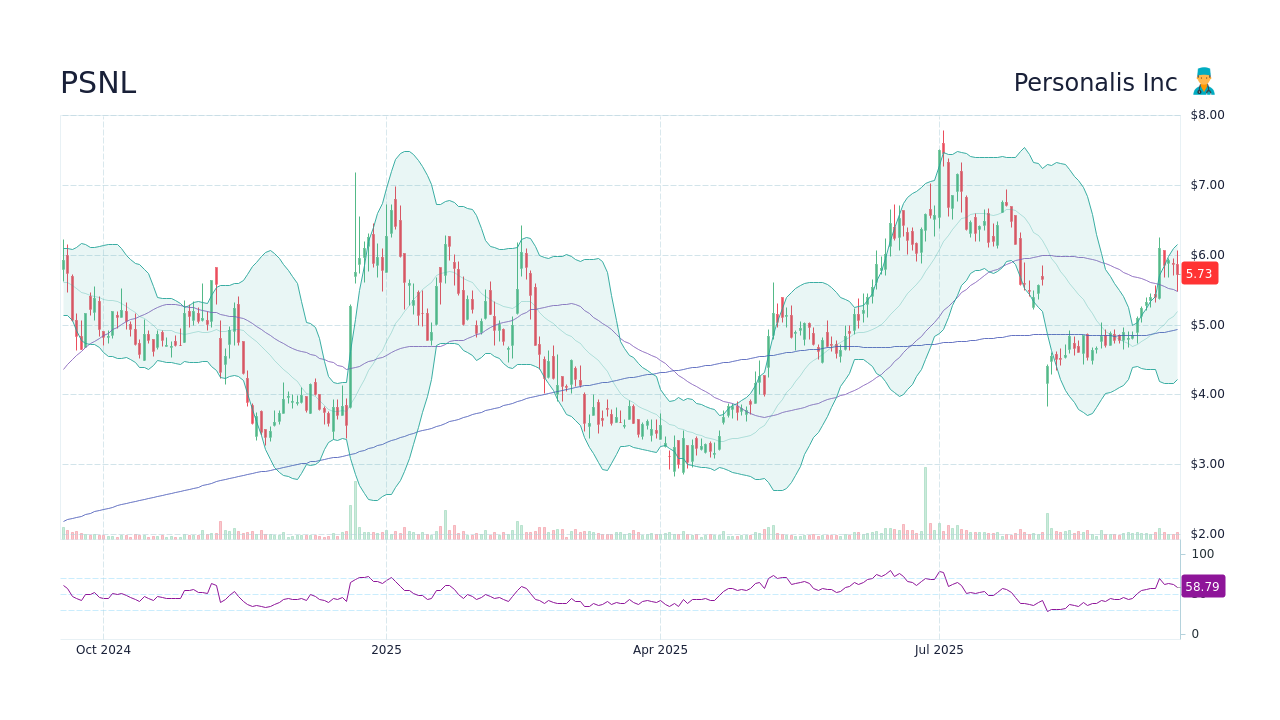This screenshot has height=720, width=1280.
Task: Click the purple 58.79 RSI value badge
Action: pos(1202,586)
